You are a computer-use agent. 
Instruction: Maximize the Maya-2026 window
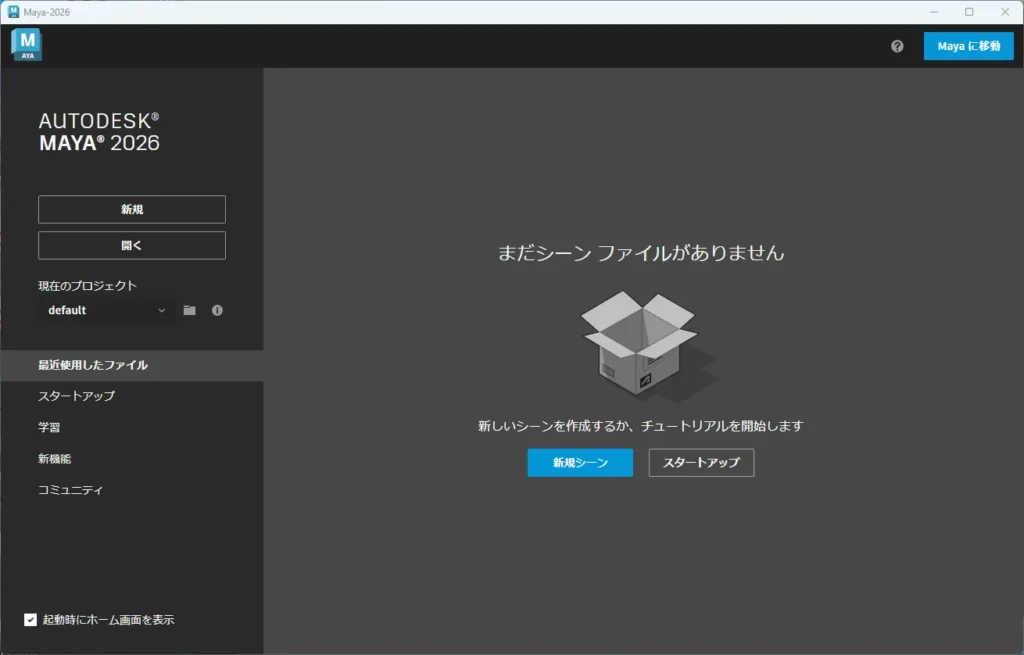969,12
